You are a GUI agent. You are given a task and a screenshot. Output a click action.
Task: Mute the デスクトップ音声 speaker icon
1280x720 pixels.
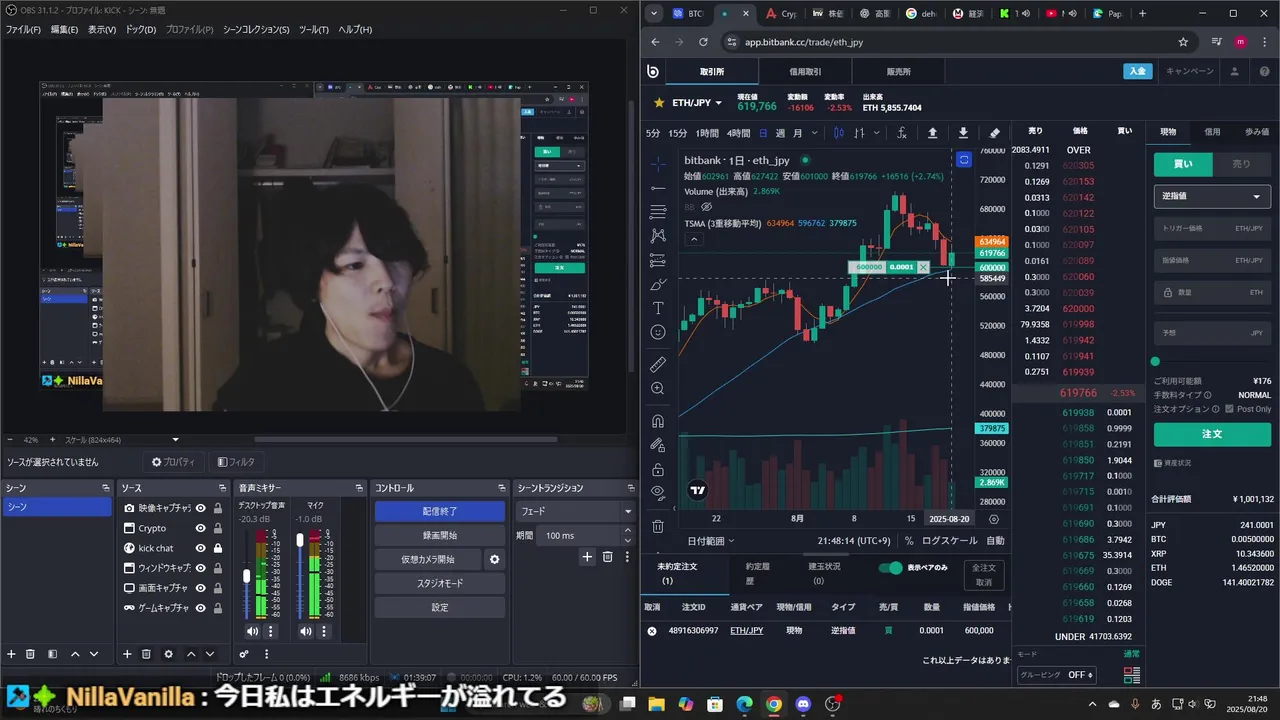[x=252, y=631]
